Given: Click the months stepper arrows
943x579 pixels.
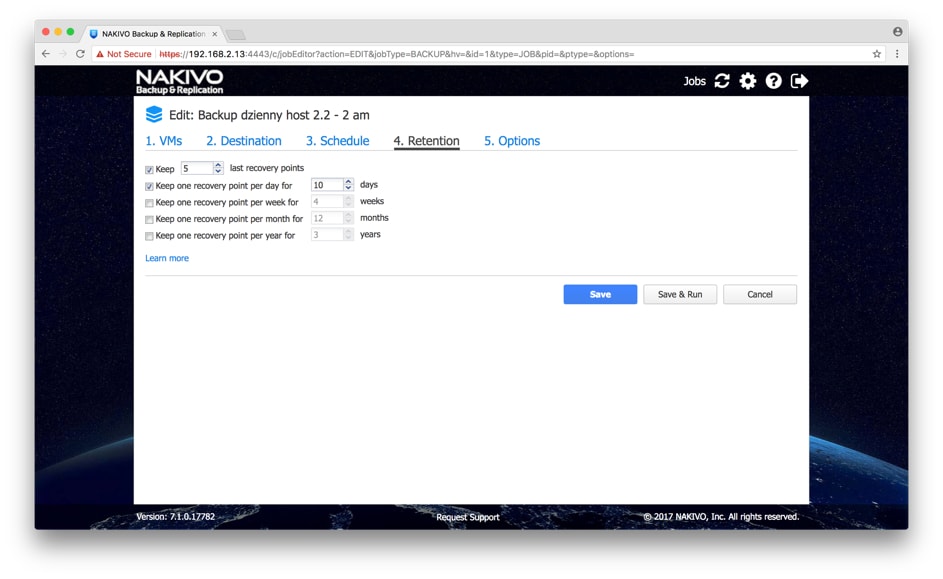Looking at the screenshot, I should point(348,218).
